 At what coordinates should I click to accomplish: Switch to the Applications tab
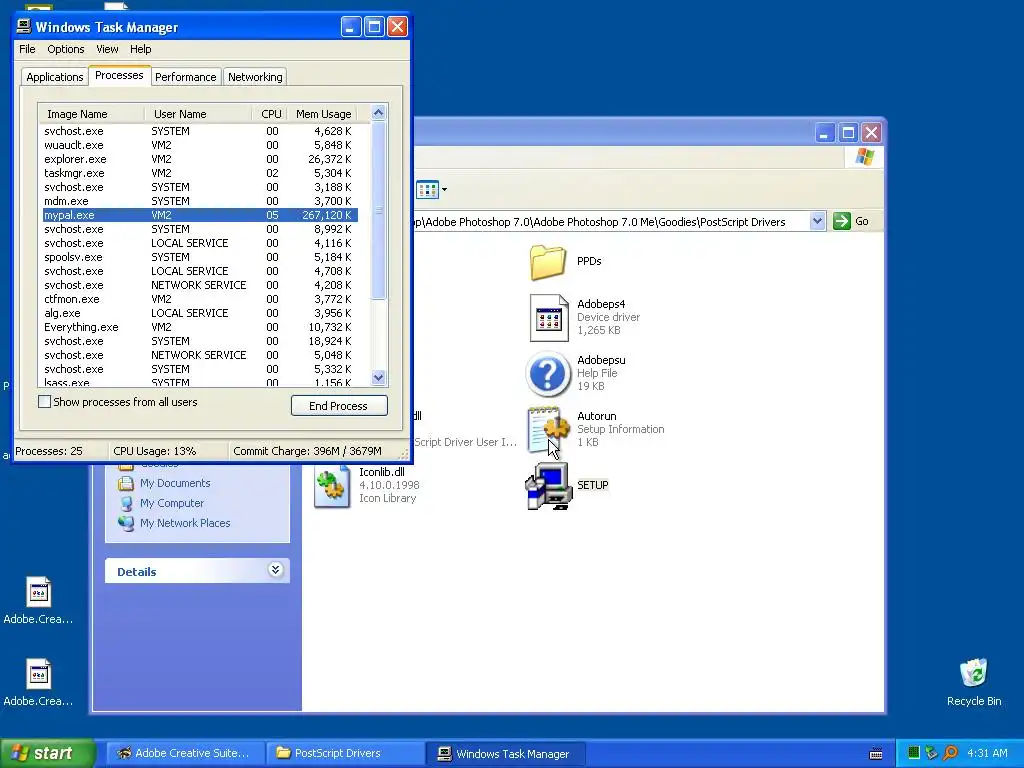[55, 77]
